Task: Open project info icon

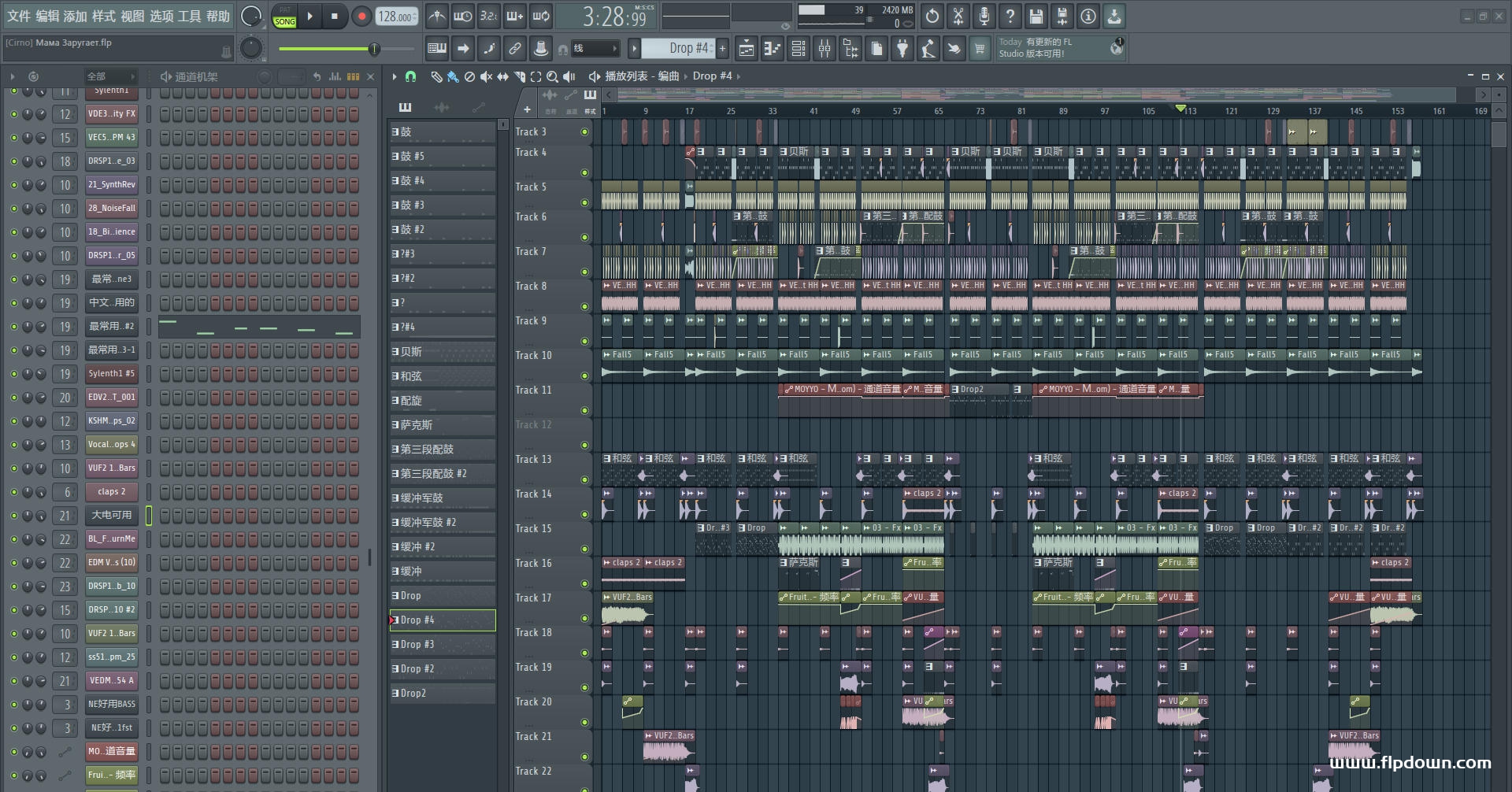Action: click(x=1088, y=16)
